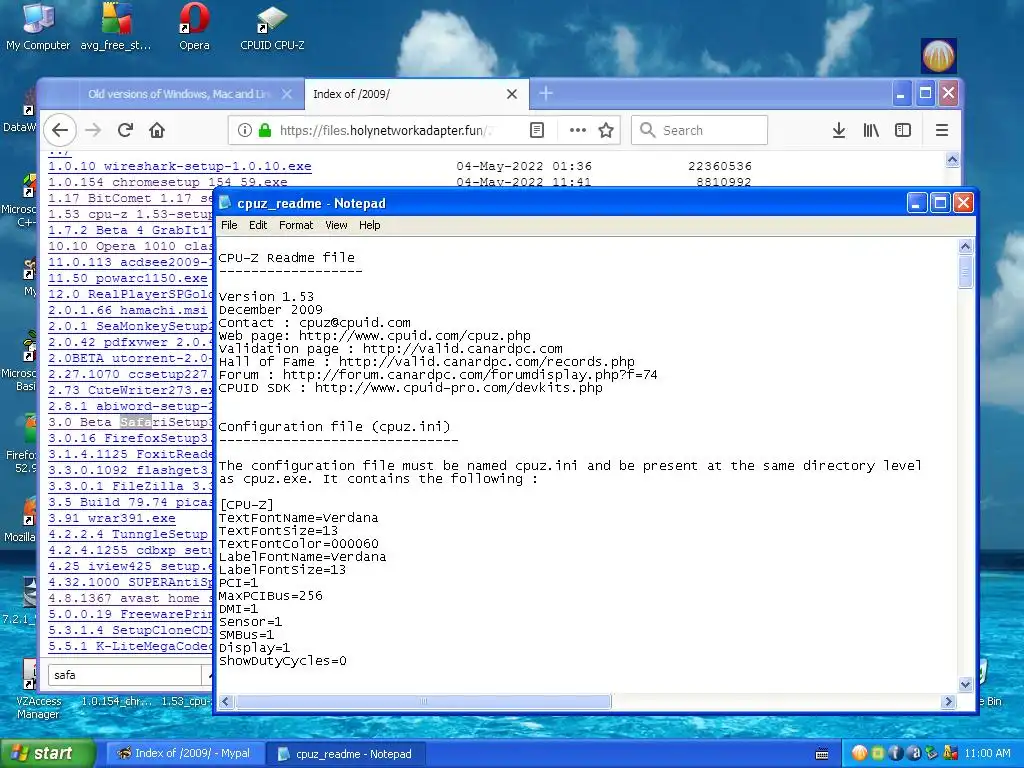Click browser page scrollbar up arrow
The width and height of the screenshot is (1024, 768).
tap(952, 159)
